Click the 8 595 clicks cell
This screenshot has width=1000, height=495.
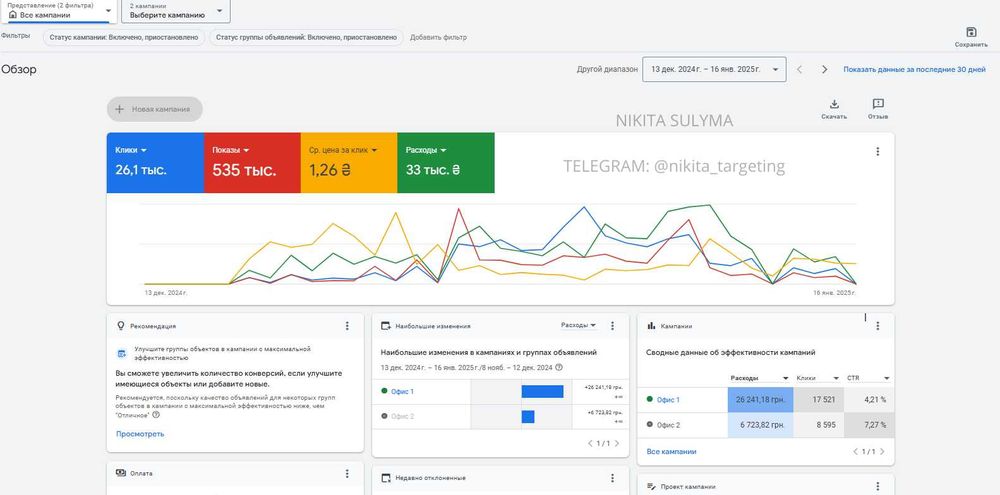[x=819, y=425]
